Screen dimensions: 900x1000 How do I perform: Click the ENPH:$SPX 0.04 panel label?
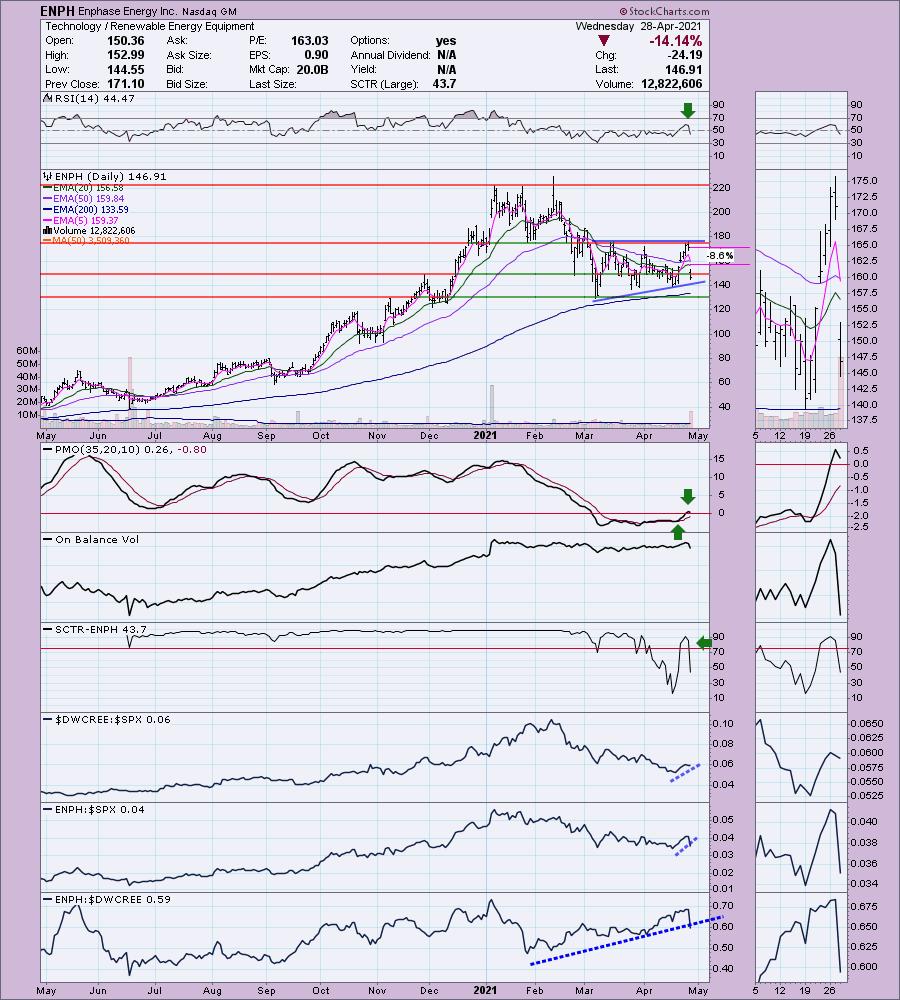point(100,810)
